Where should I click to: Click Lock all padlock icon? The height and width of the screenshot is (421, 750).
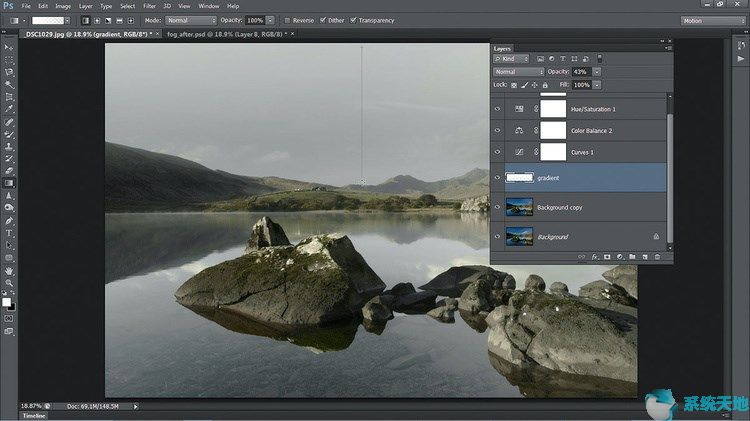click(x=545, y=85)
